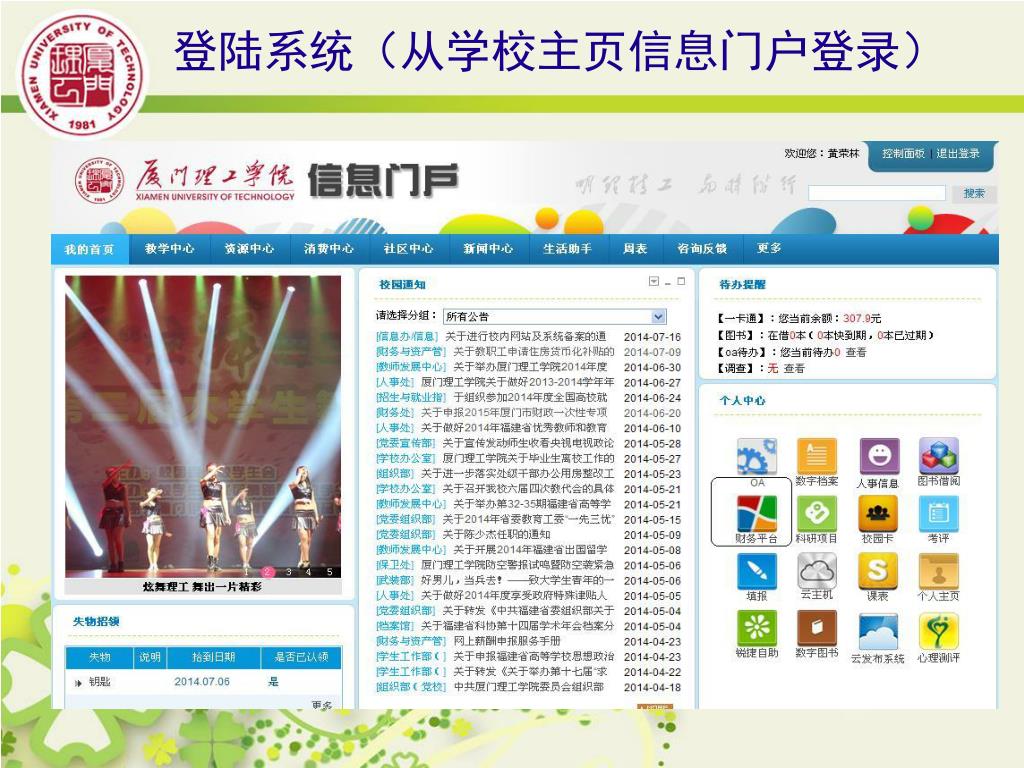Open the 校园卡 icon
Screen dimensions: 1024x768
tap(878, 513)
